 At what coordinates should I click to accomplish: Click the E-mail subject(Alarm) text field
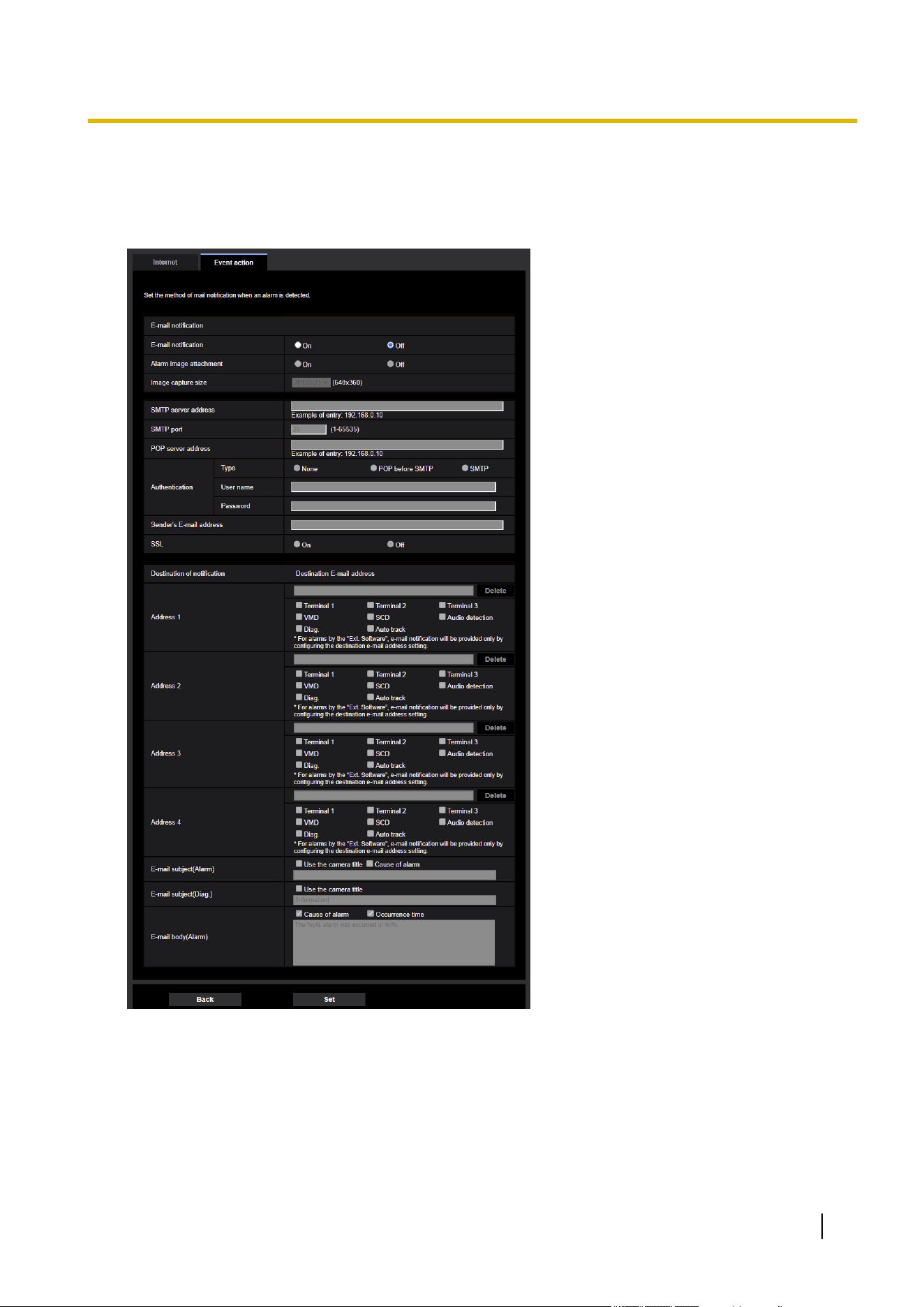[394, 875]
